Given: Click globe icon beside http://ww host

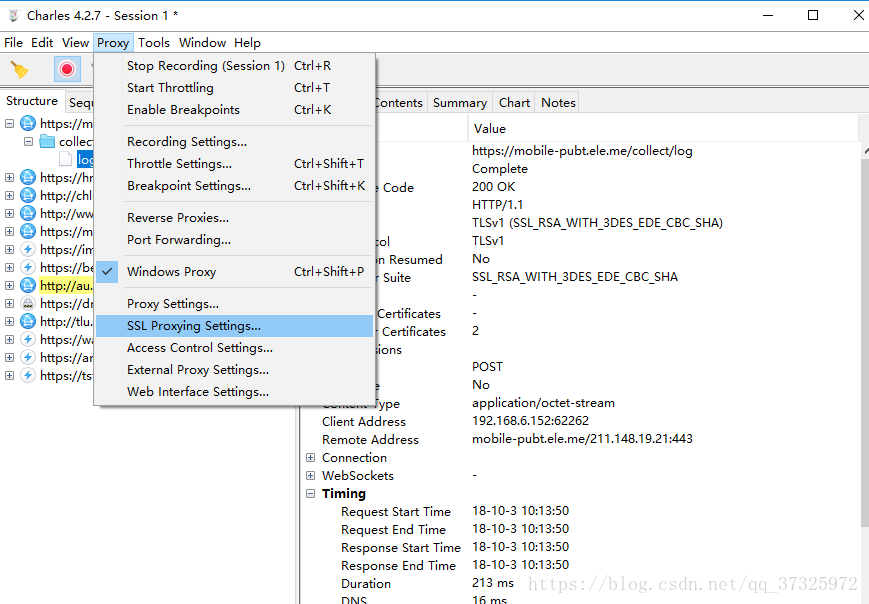Looking at the screenshot, I should click(x=28, y=213).
